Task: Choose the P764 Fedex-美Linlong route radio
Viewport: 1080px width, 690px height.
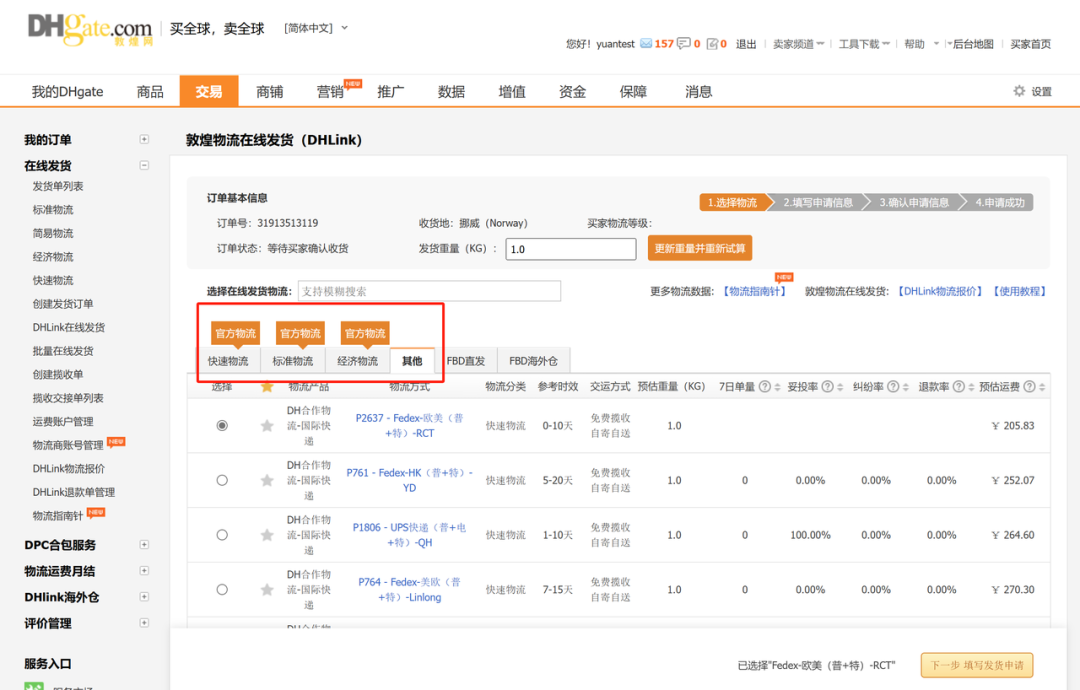Action: [x=221, y=590]
